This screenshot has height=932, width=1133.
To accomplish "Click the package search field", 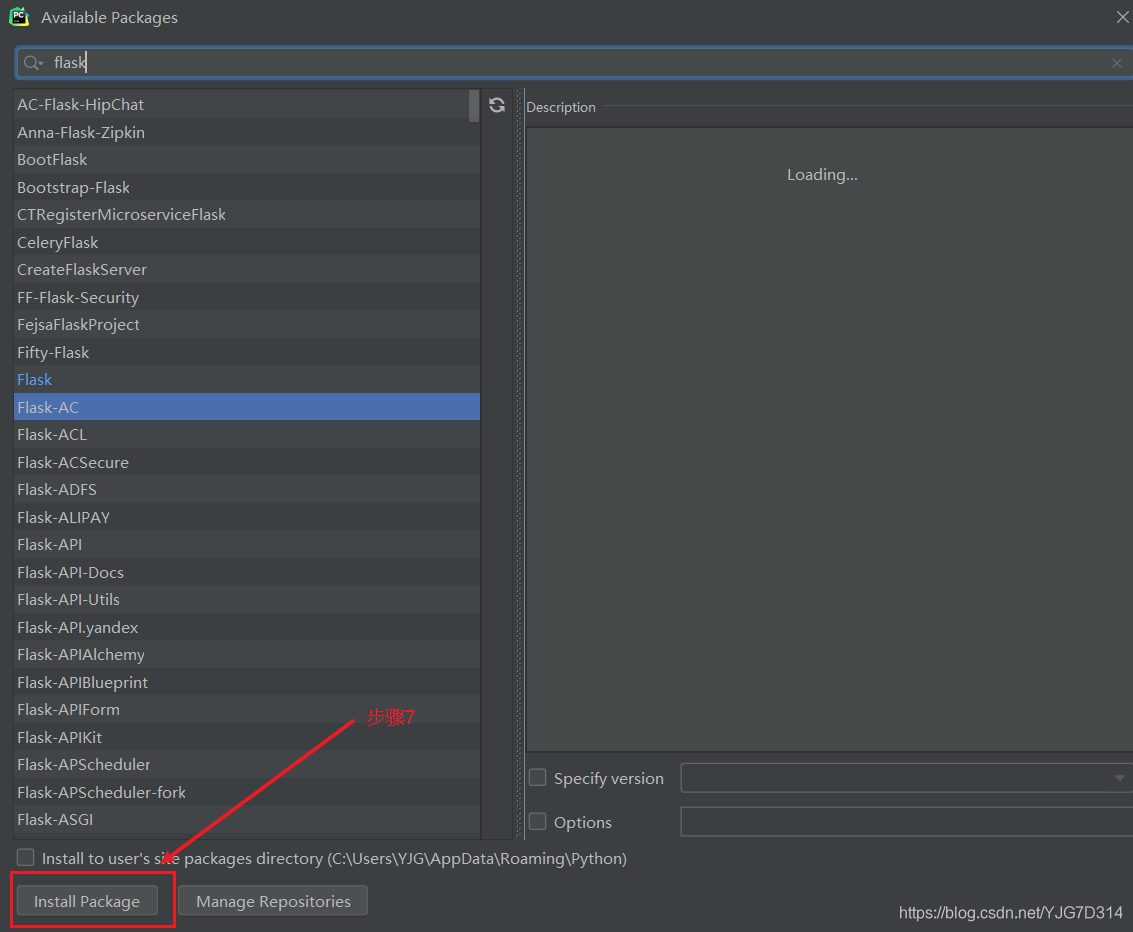I will coord(574,64).
